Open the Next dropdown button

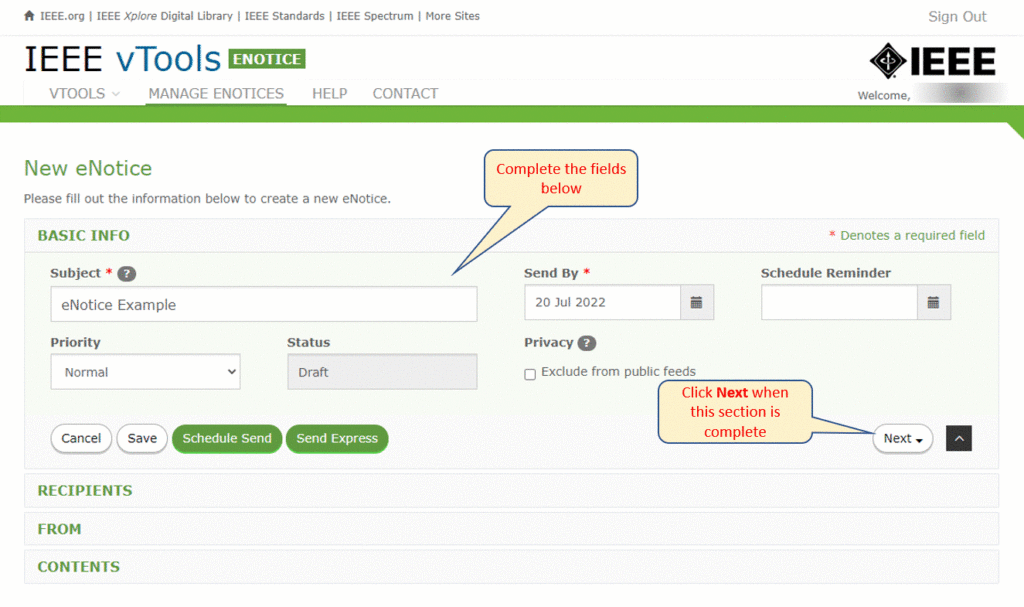pos(901,438)
